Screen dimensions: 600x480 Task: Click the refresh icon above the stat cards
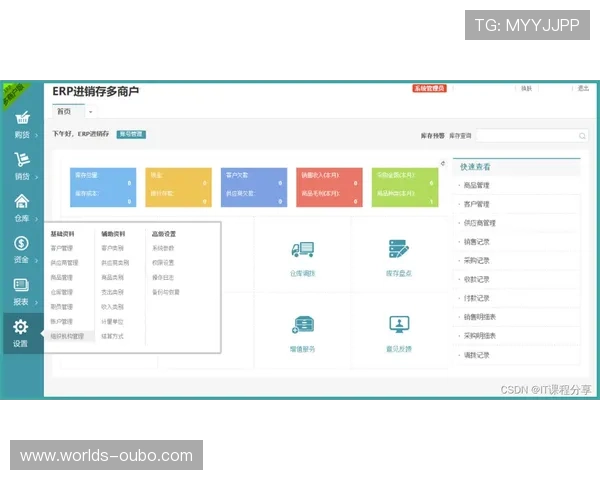pos(443,163)
